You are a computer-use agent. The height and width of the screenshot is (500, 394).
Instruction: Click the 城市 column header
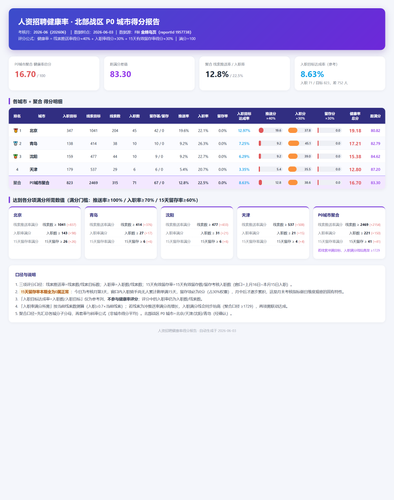(x=41, y=116)
